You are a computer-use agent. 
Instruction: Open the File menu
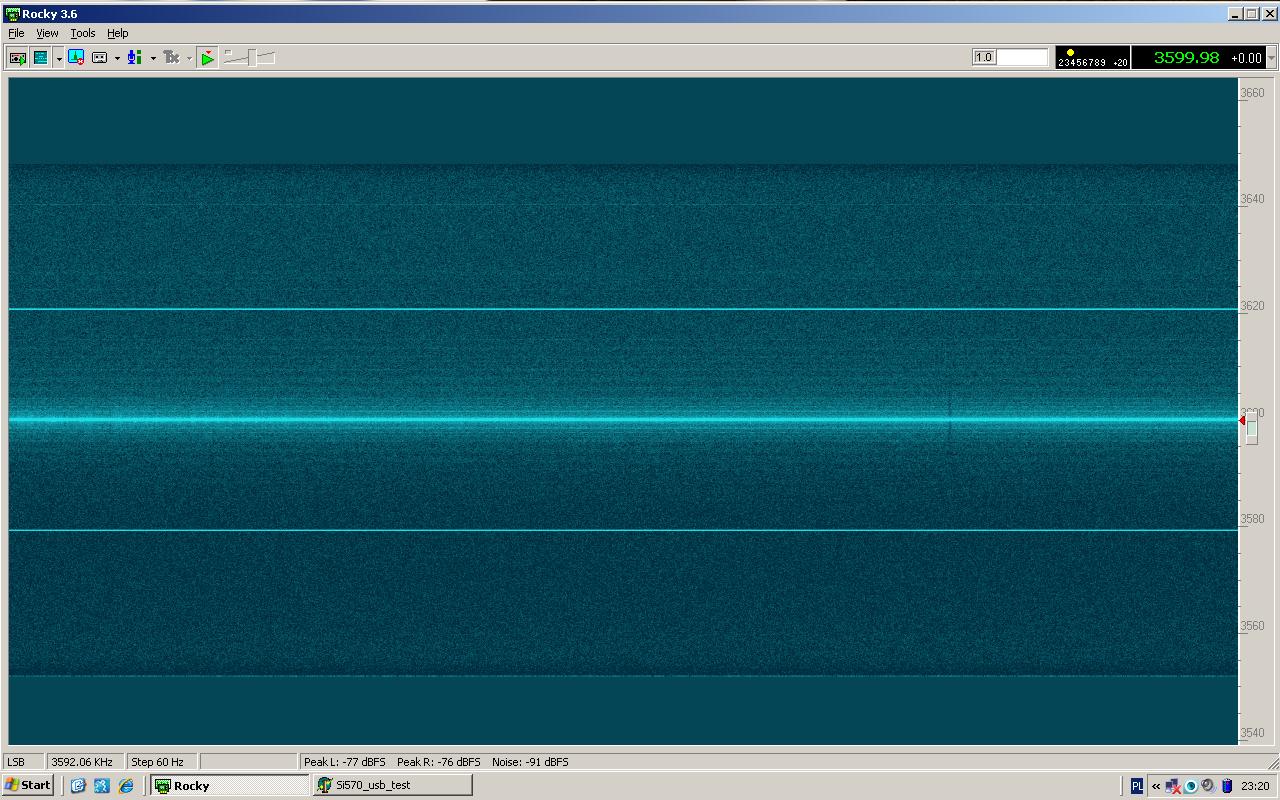pyautogui.click(x=16, y=33)
